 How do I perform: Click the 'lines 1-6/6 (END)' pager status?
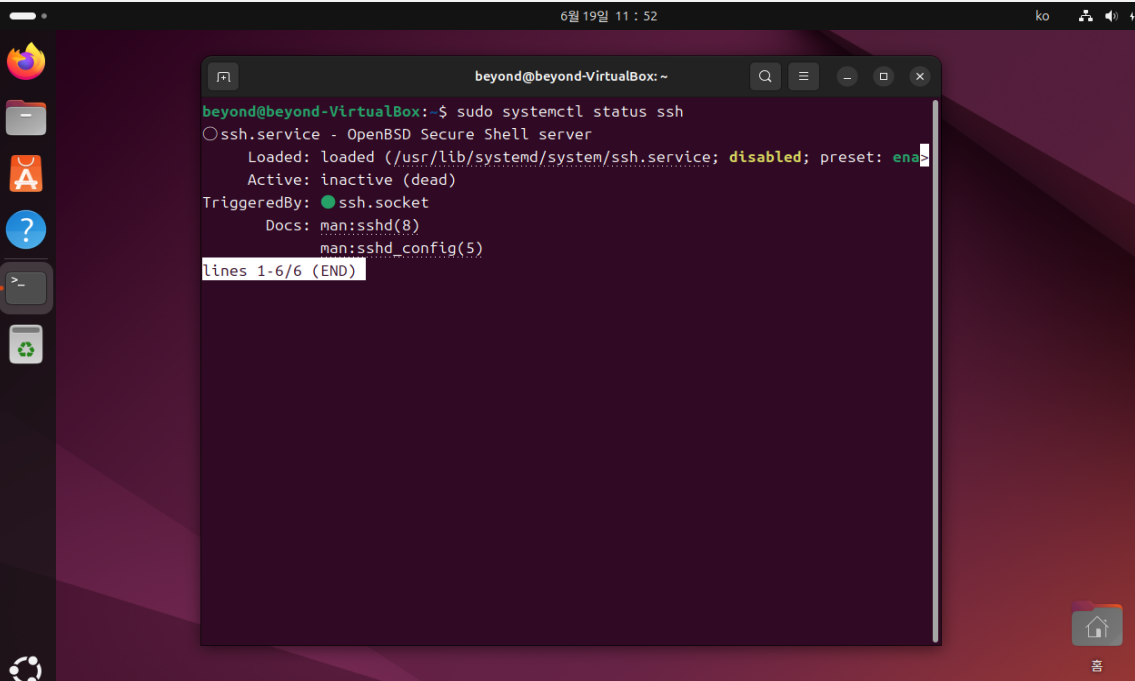(x=284, y=271)
